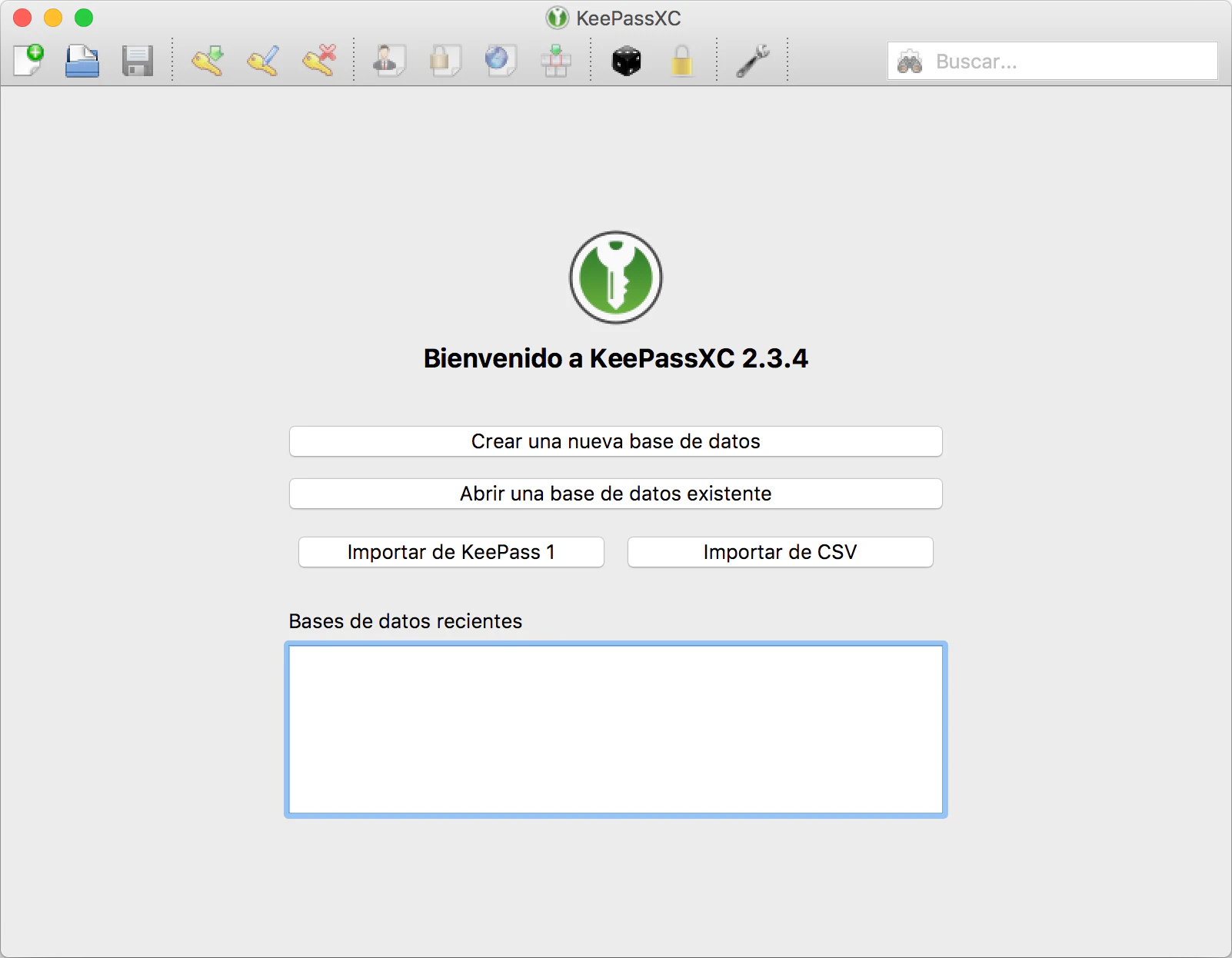
Task: Click the Open database folder icon
Action: pos(82,61)
